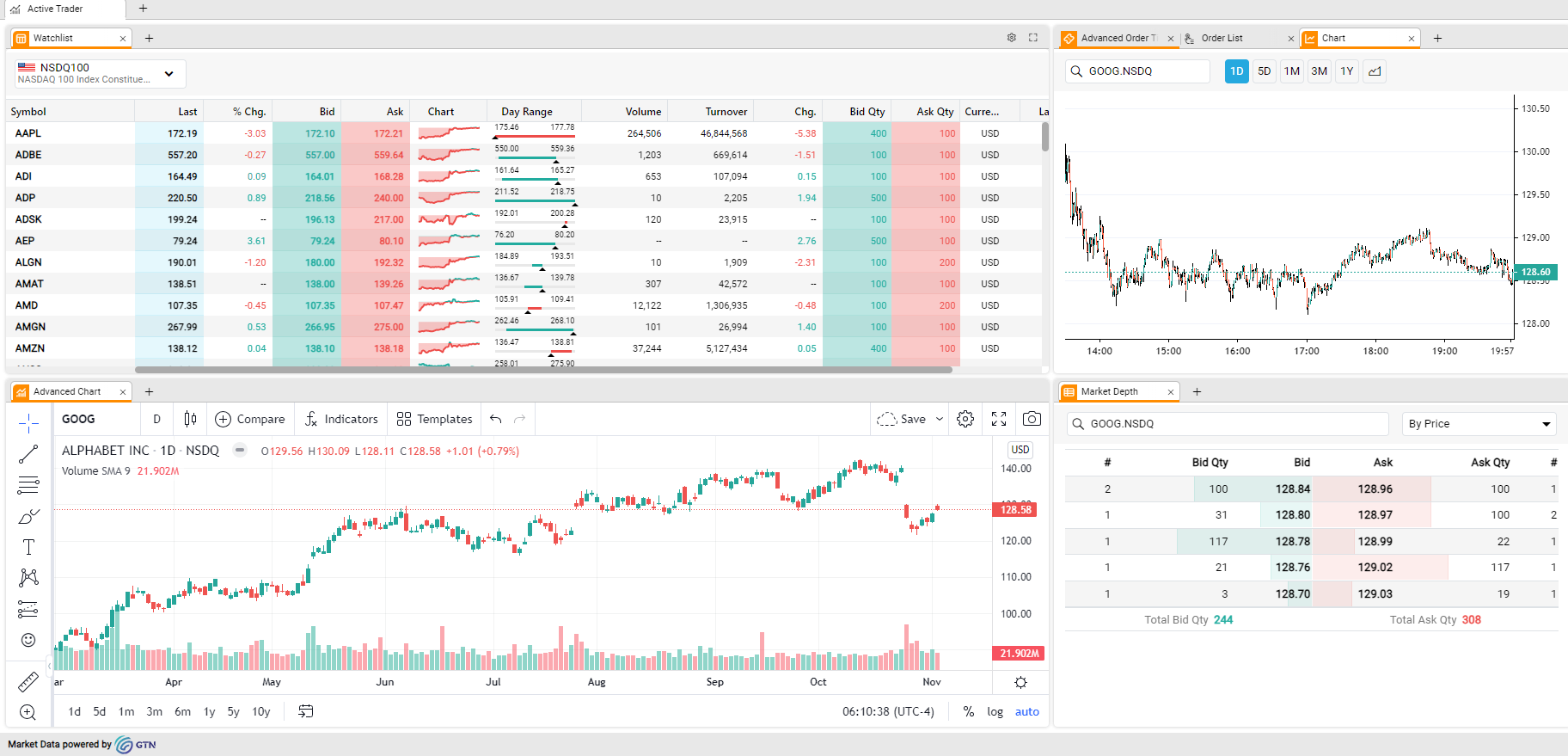Compare or add a symbol
This screenshot has width=1568, height=756.
pos(250,419)
